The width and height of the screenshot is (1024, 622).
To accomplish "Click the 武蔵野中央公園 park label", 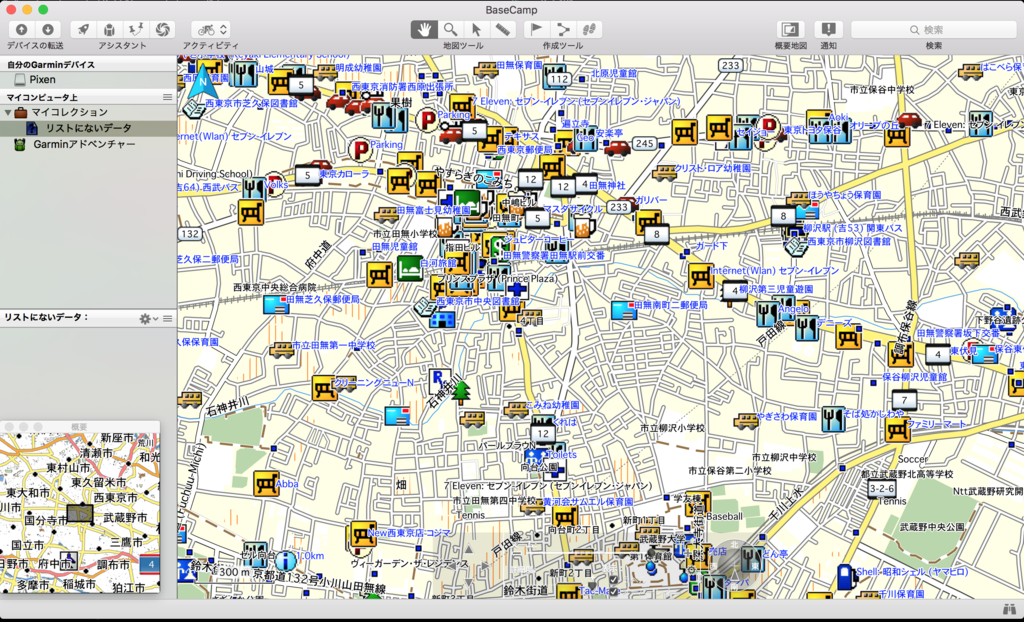I will click(x=932, y=527).
